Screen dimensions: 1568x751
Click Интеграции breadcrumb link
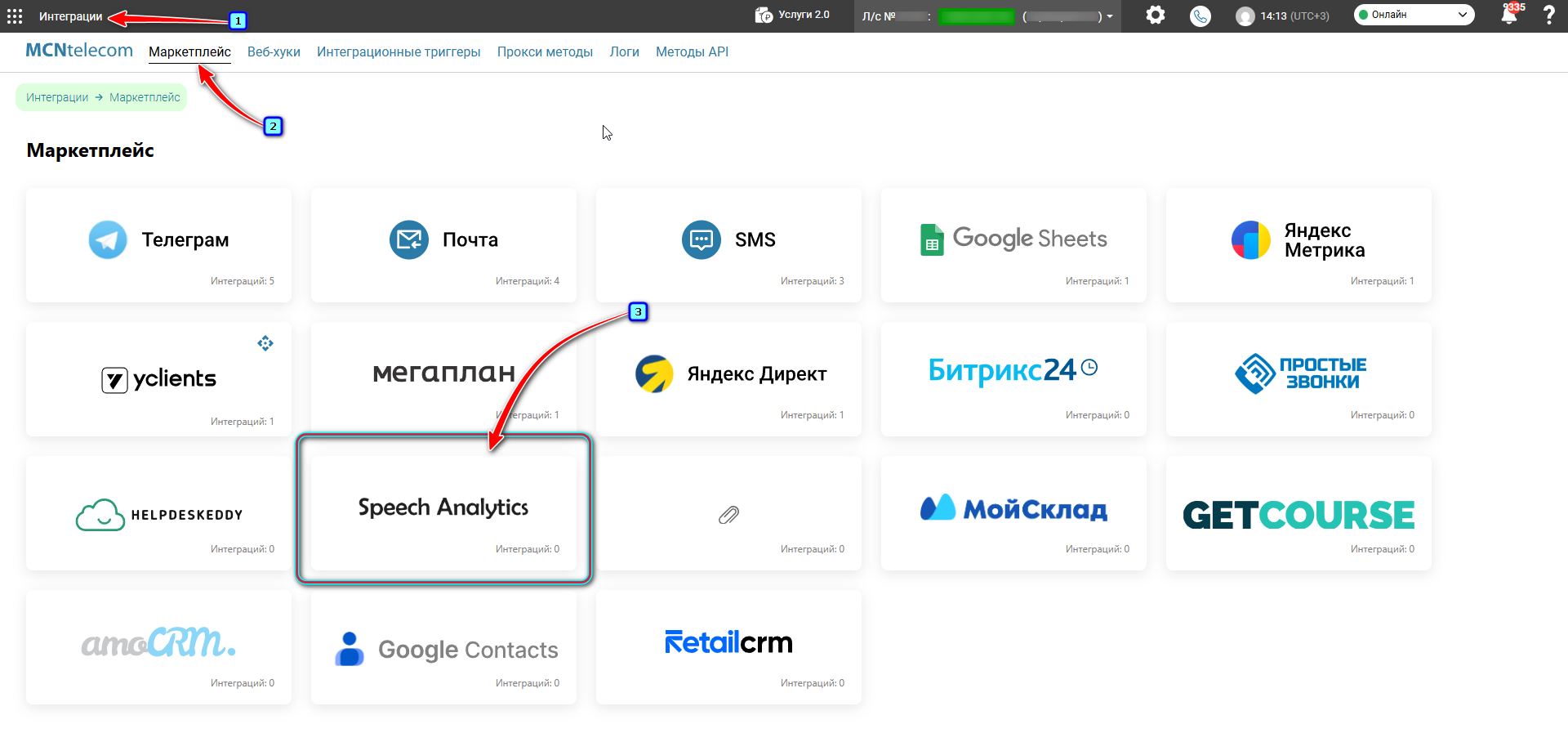[57, 97]
